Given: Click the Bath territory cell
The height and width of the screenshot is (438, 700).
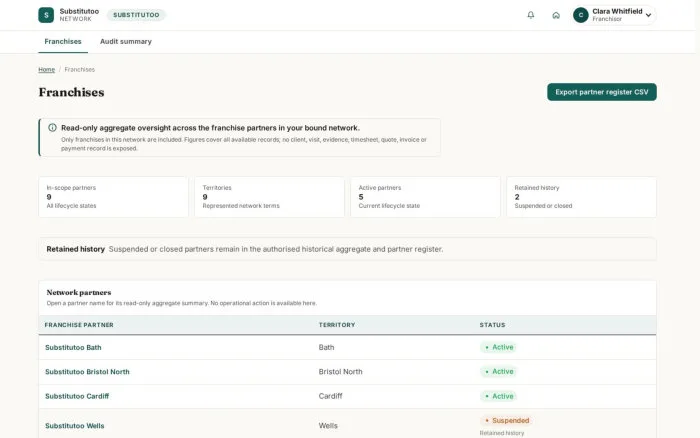Looking at the screenshot, I should (326, 347).
